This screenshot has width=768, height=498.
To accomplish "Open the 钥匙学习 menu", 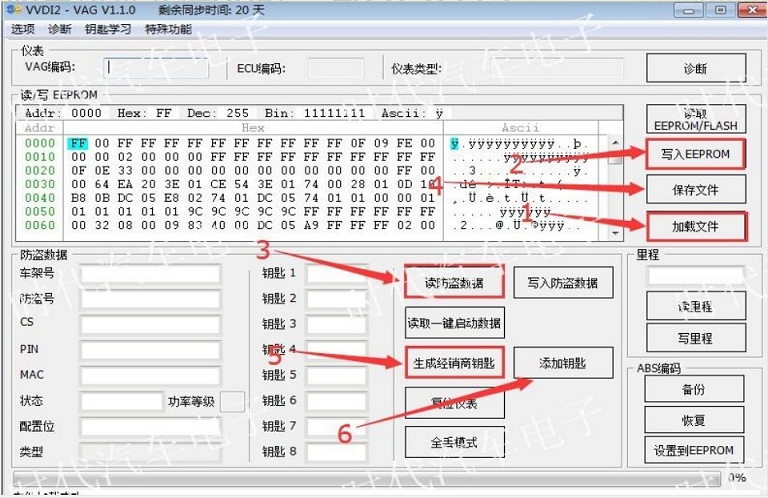I will (108, 29).
